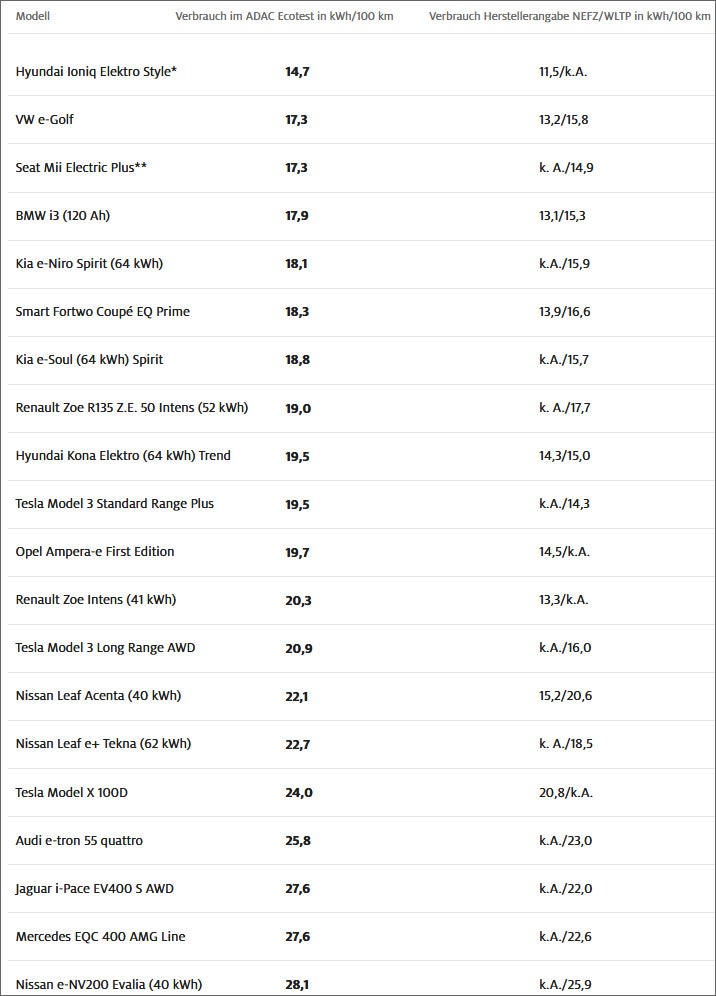Select Tesla Model 3 Long Range AWD
The width and height of the screenshot is (716, 996).
tap(106, 648)
